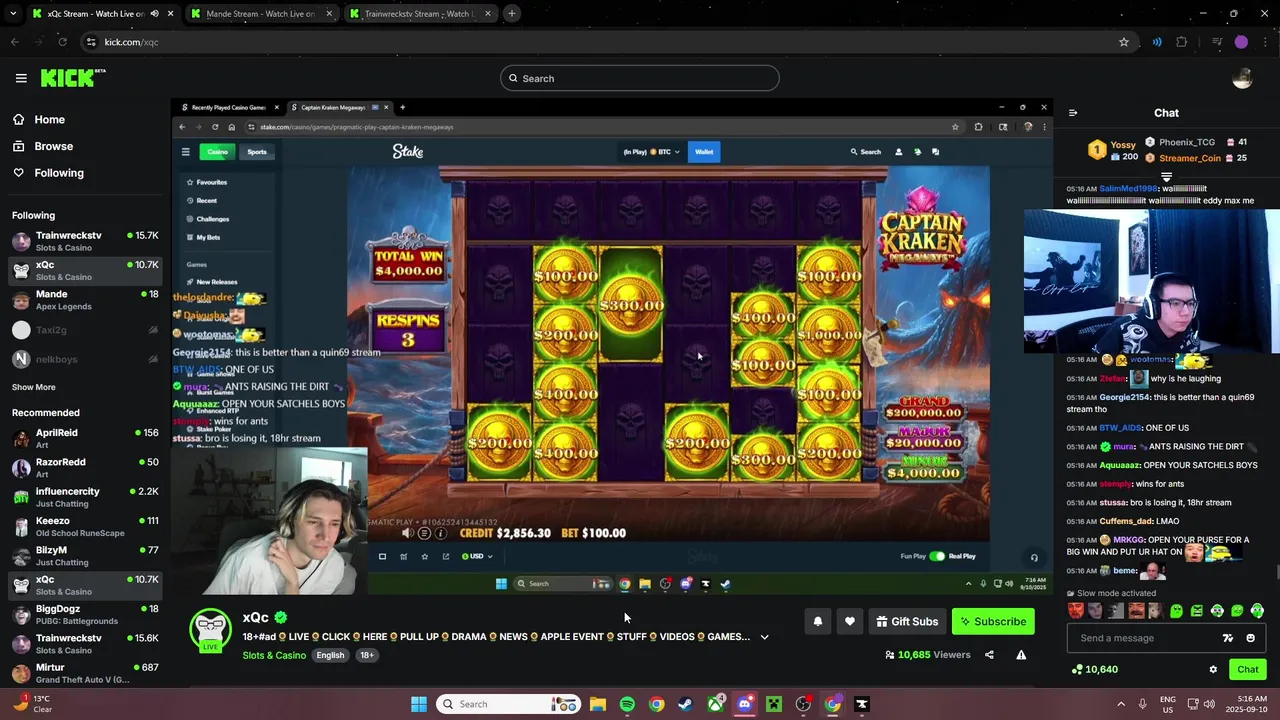Viewport: 1280px width, 720px height.
Task: Open chat settings gear icon
Action: (1213, 670)
